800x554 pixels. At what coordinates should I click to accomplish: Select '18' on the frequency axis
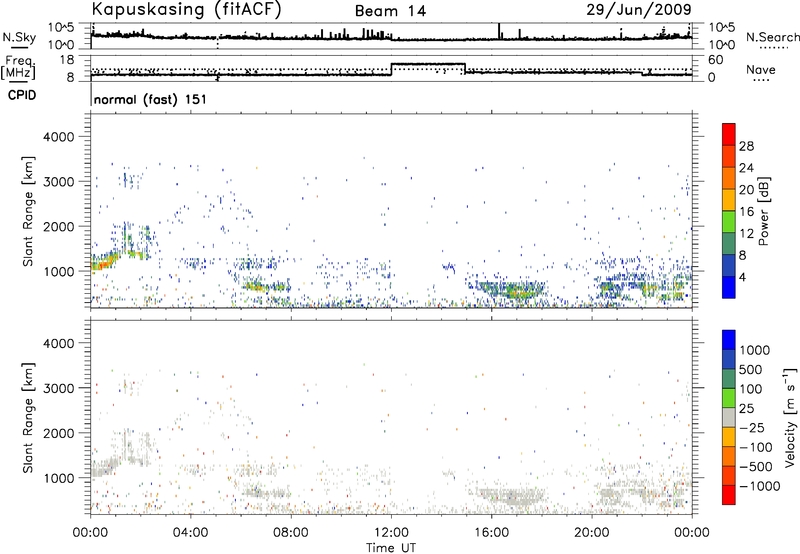(67, 60)
